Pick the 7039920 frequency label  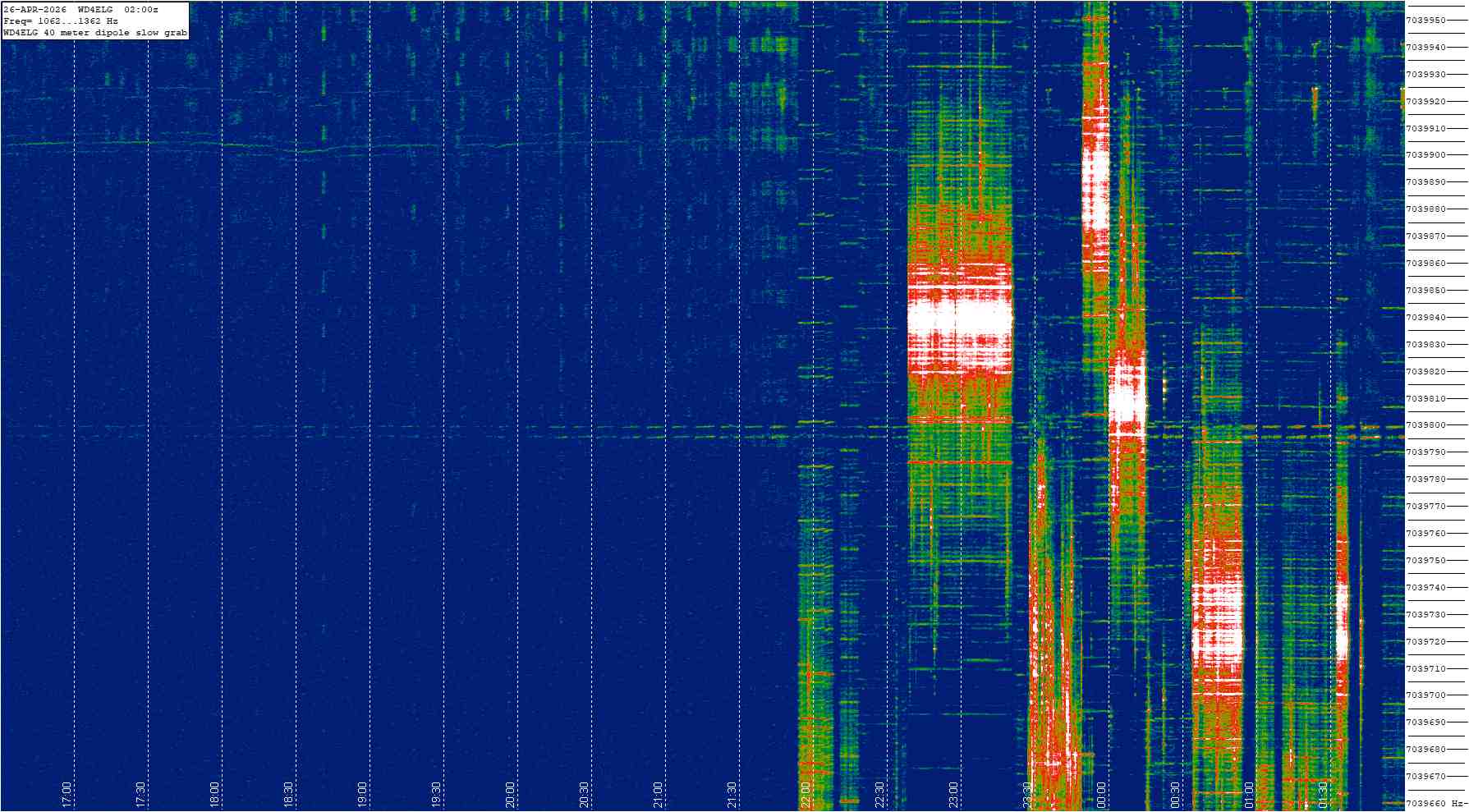[1426, 101]
